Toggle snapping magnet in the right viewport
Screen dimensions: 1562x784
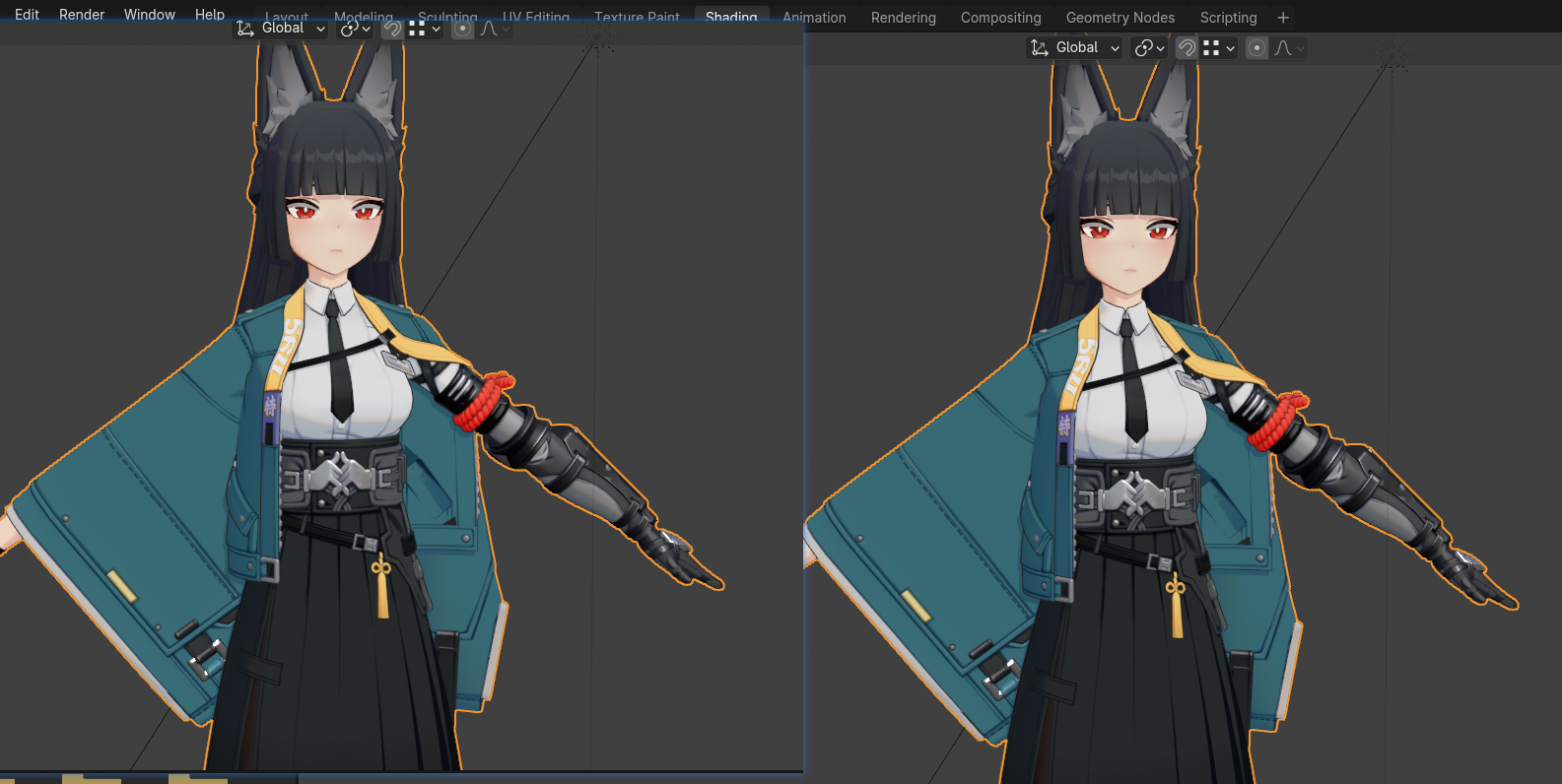(1187, 48)
